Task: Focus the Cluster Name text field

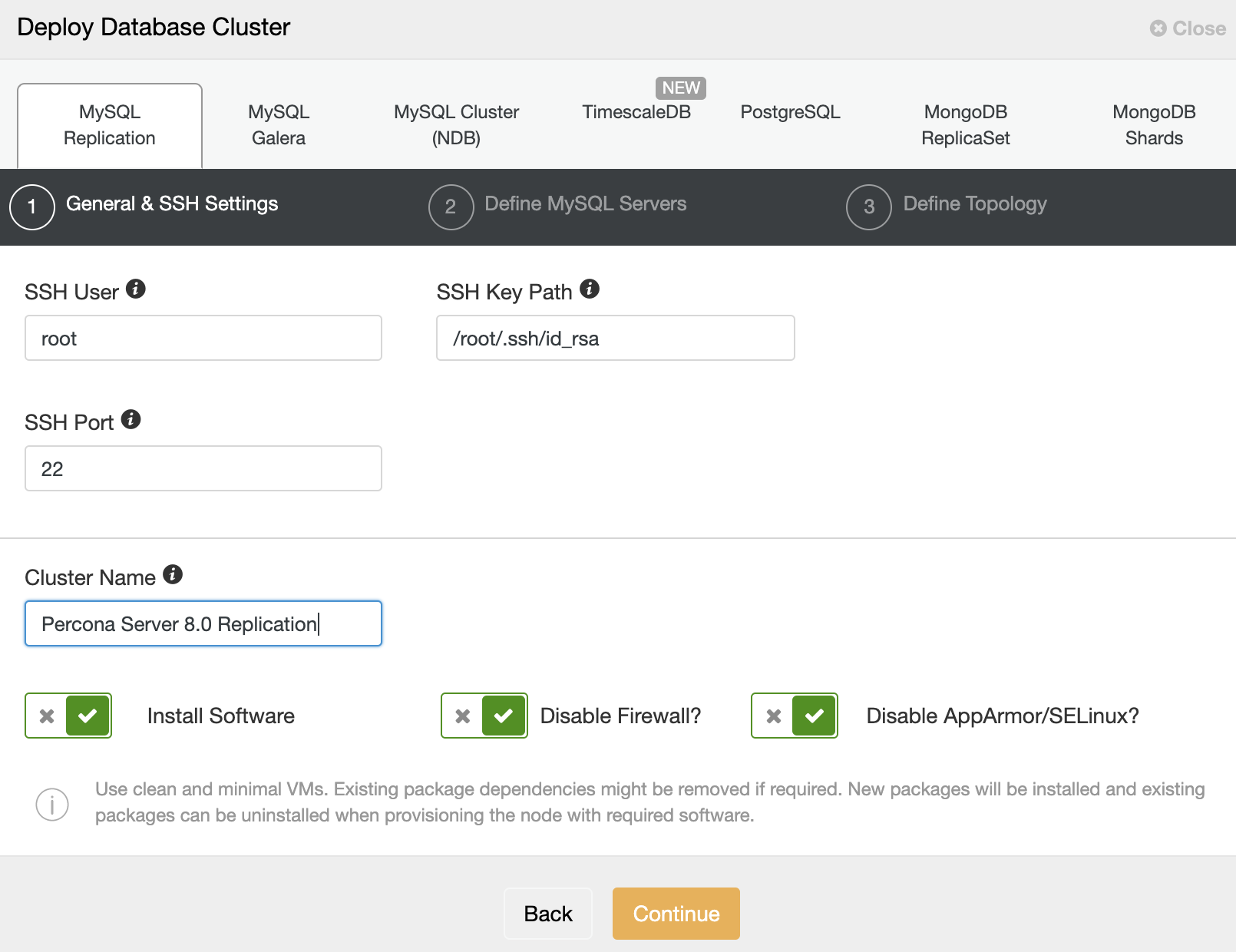Action: (x=203, y=623)
